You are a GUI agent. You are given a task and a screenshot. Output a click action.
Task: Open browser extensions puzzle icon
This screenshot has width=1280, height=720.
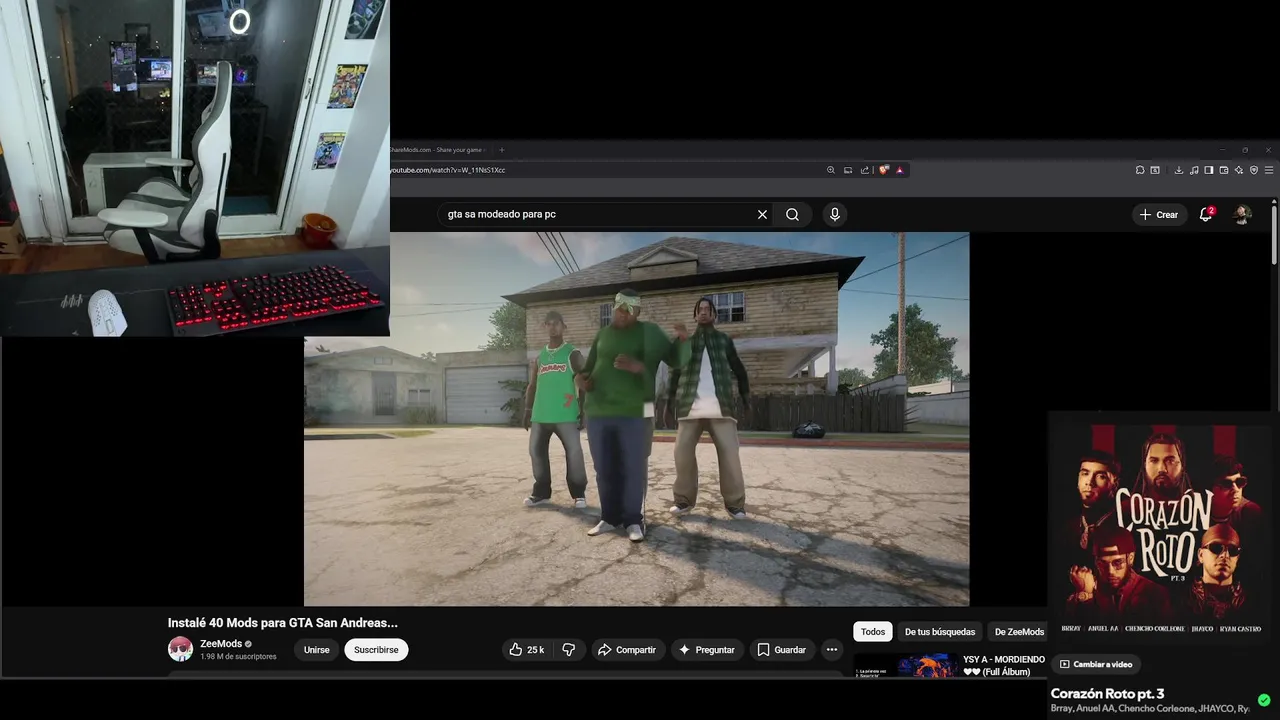point(1139,170)
